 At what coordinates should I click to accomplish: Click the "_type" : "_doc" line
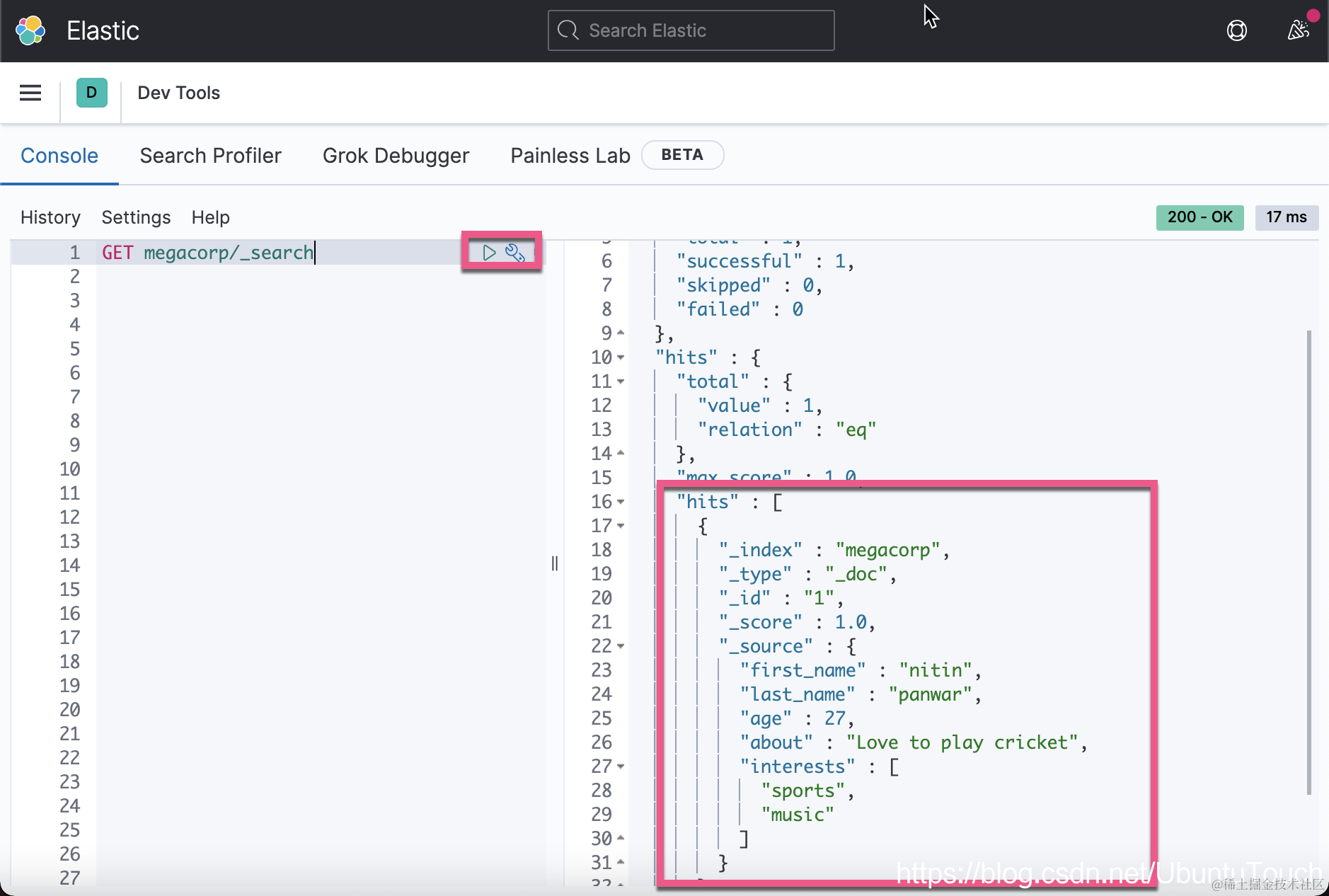(808, 574)
